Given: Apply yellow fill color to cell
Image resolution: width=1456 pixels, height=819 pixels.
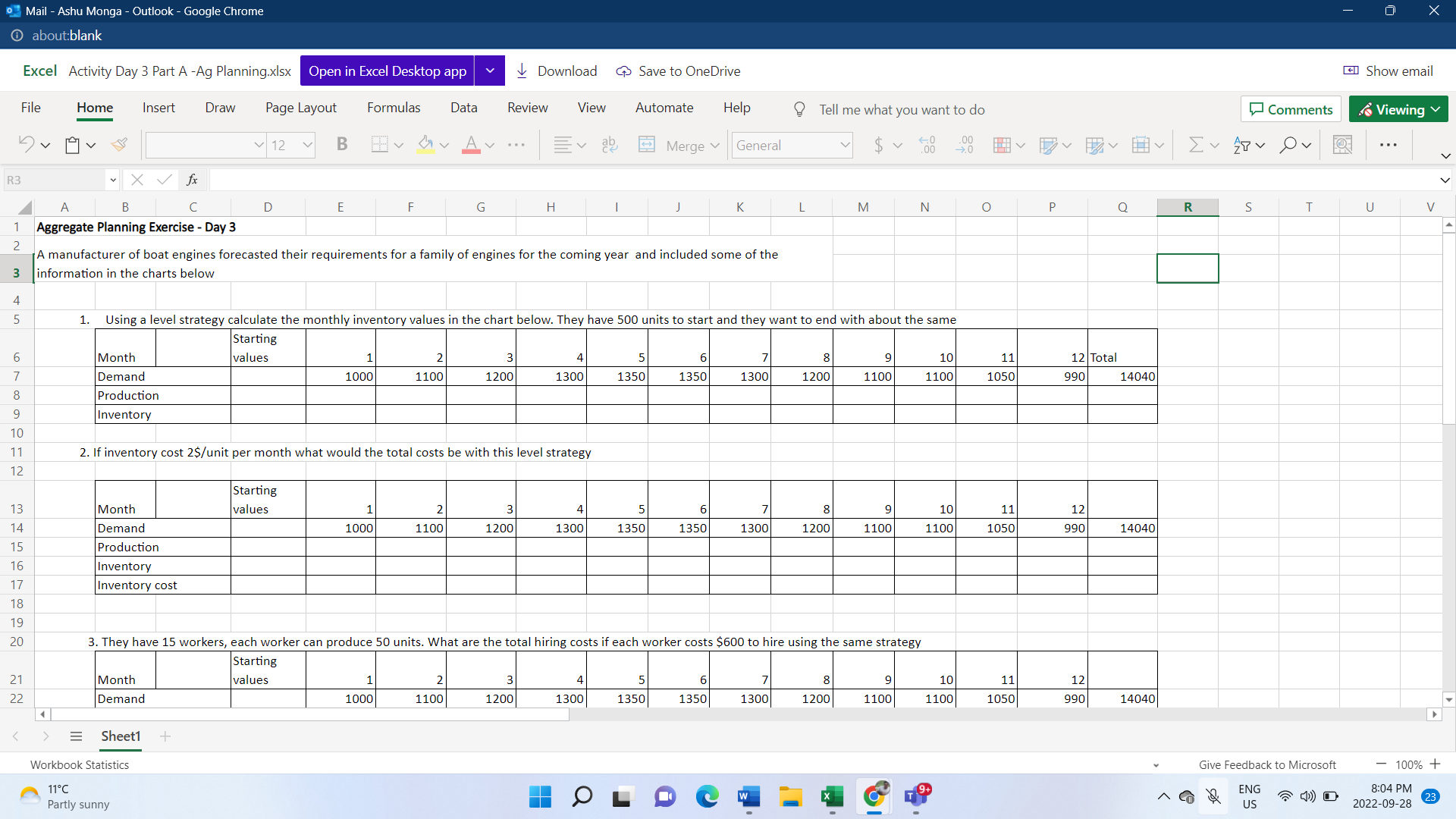Looking at the screenshot, I should click(x=425, y=144).
